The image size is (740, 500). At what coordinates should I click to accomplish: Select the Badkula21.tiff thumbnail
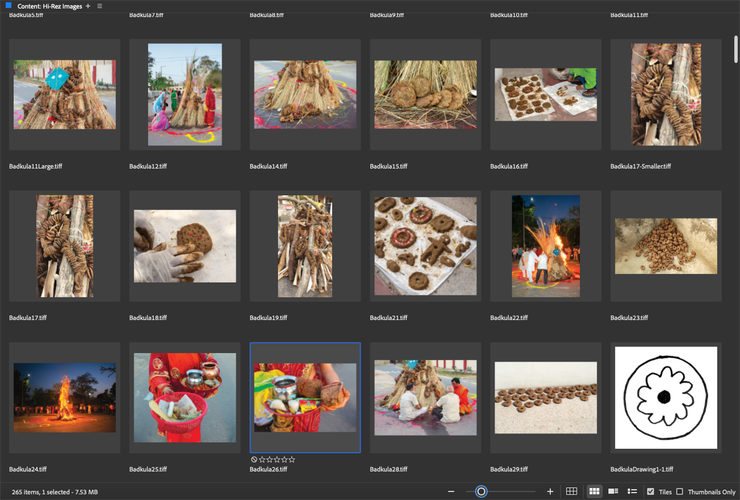coord(426,246)
